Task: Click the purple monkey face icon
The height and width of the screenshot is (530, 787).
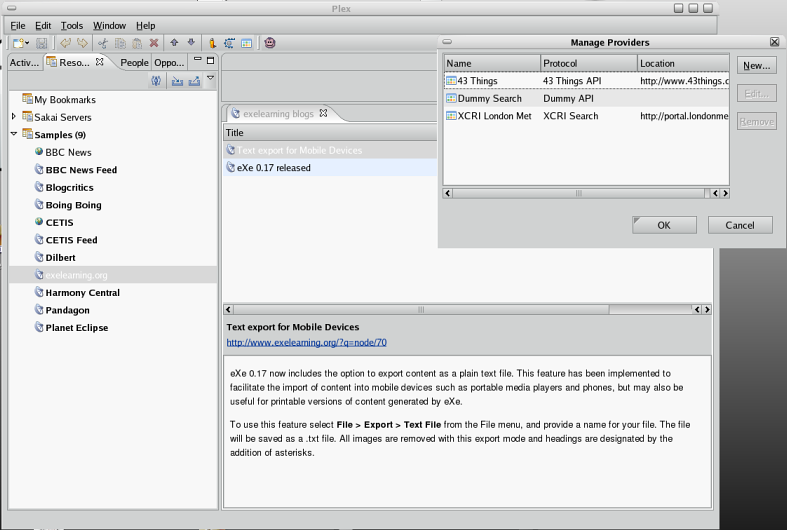Action: point(270,43)
